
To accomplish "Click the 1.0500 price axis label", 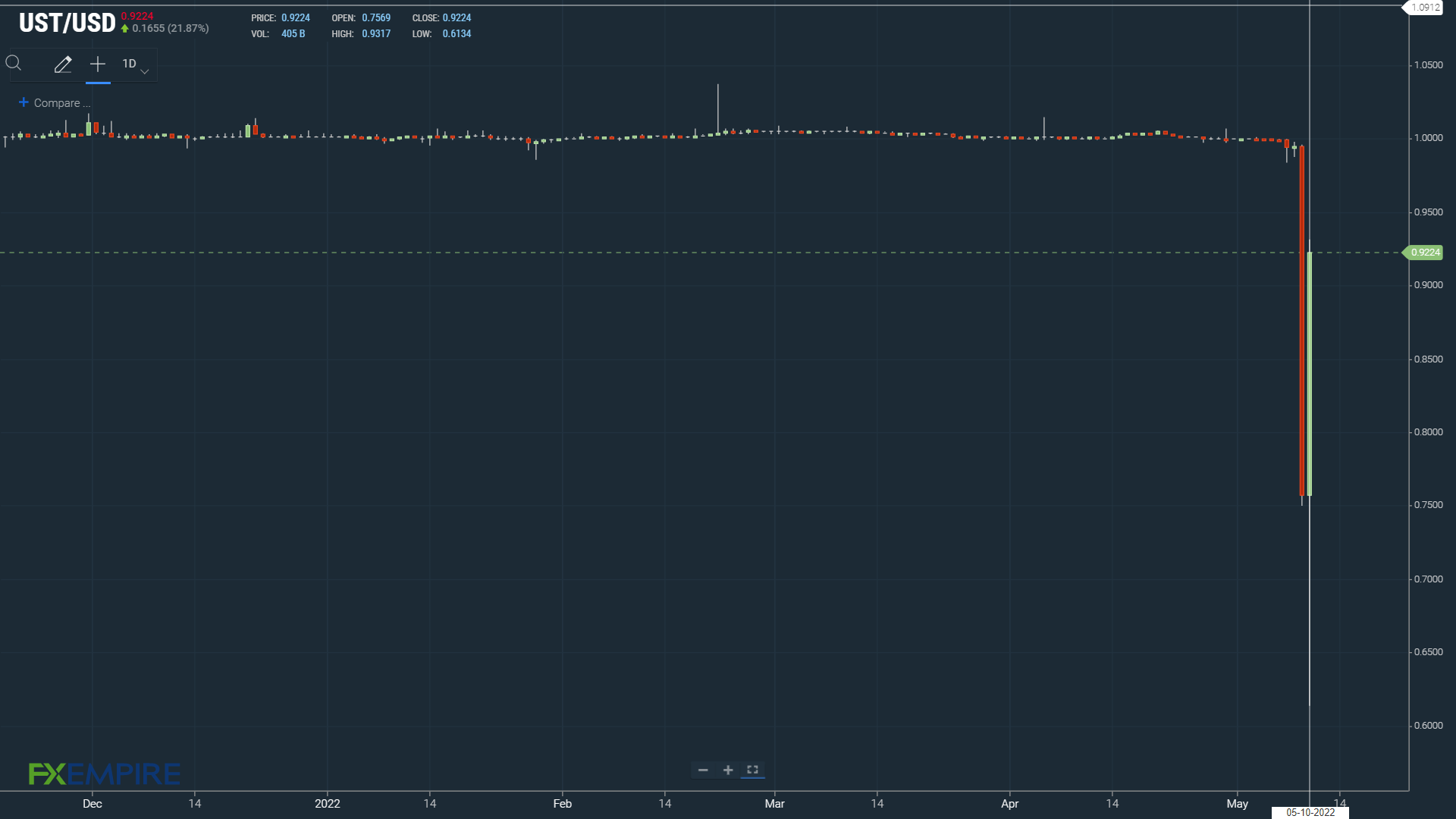I will (1429, 65).
